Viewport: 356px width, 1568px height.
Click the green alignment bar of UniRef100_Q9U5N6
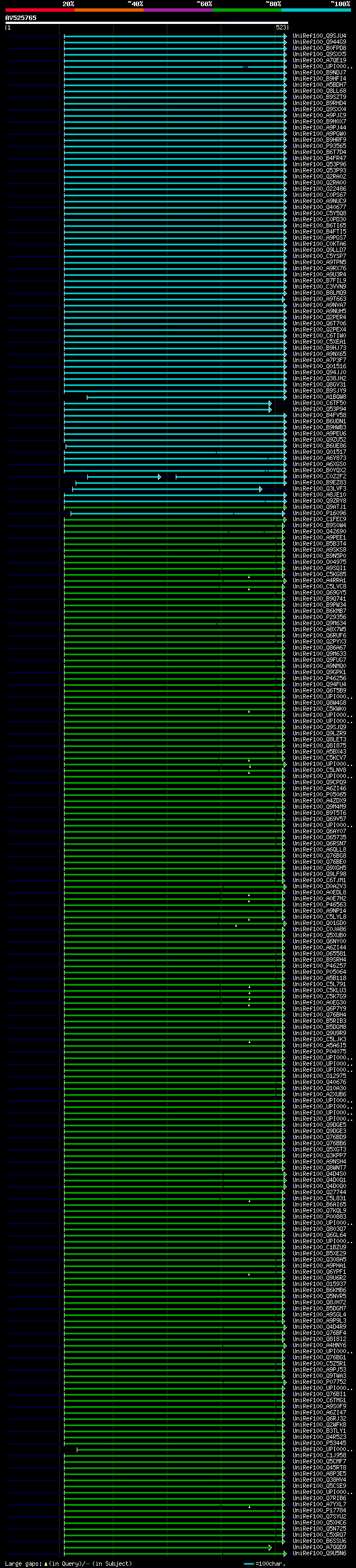pos(175,1554)
